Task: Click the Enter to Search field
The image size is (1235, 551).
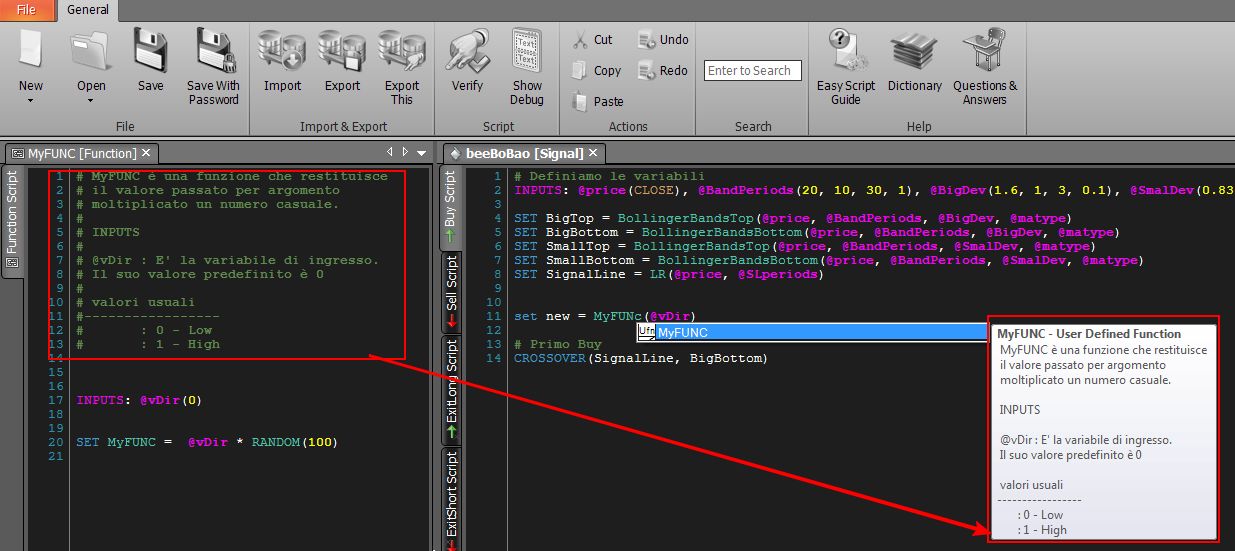Action: pos(753,70)
